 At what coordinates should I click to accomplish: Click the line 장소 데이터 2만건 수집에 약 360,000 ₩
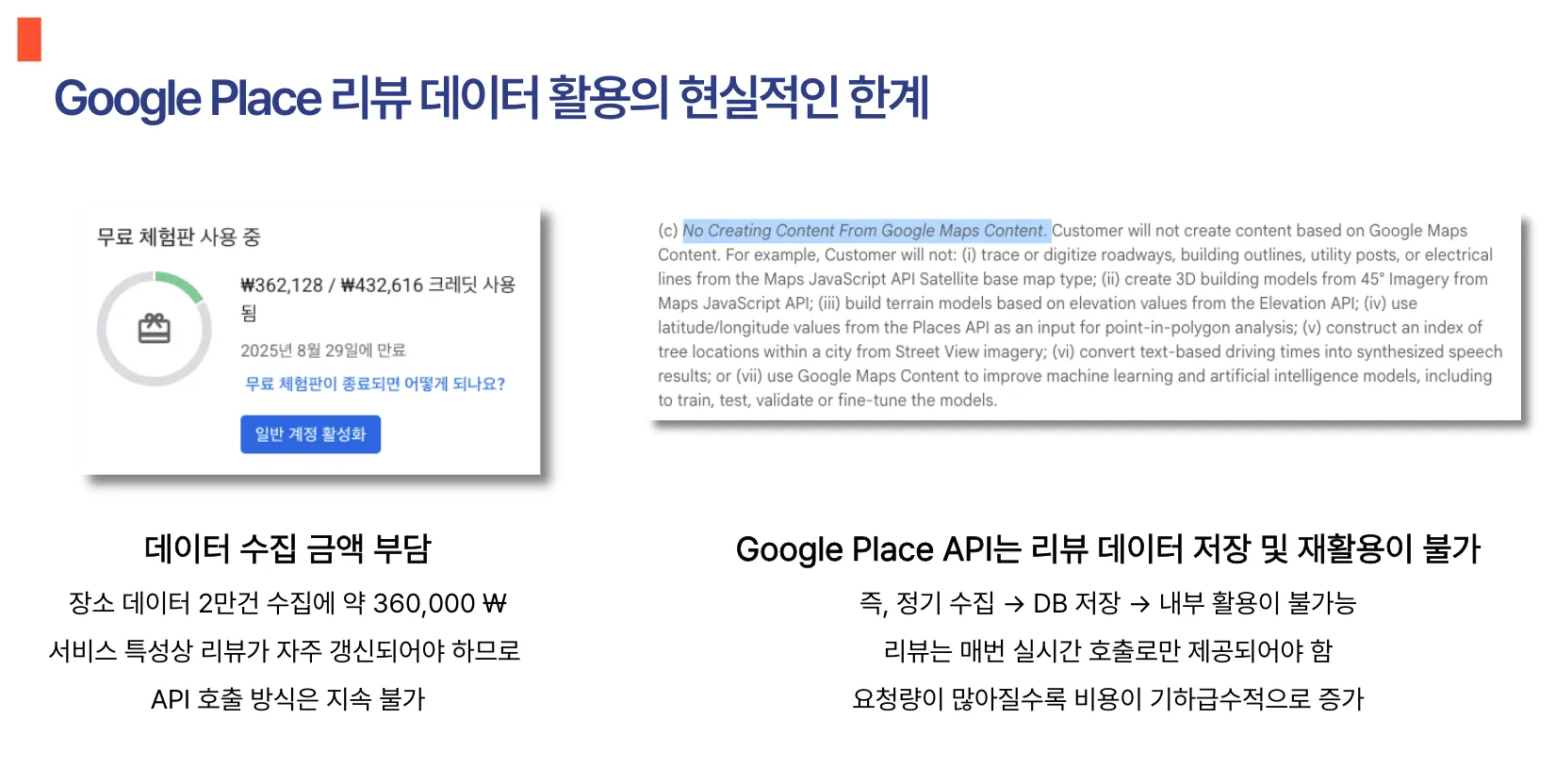pyautogui.click(x=287, y=603)
